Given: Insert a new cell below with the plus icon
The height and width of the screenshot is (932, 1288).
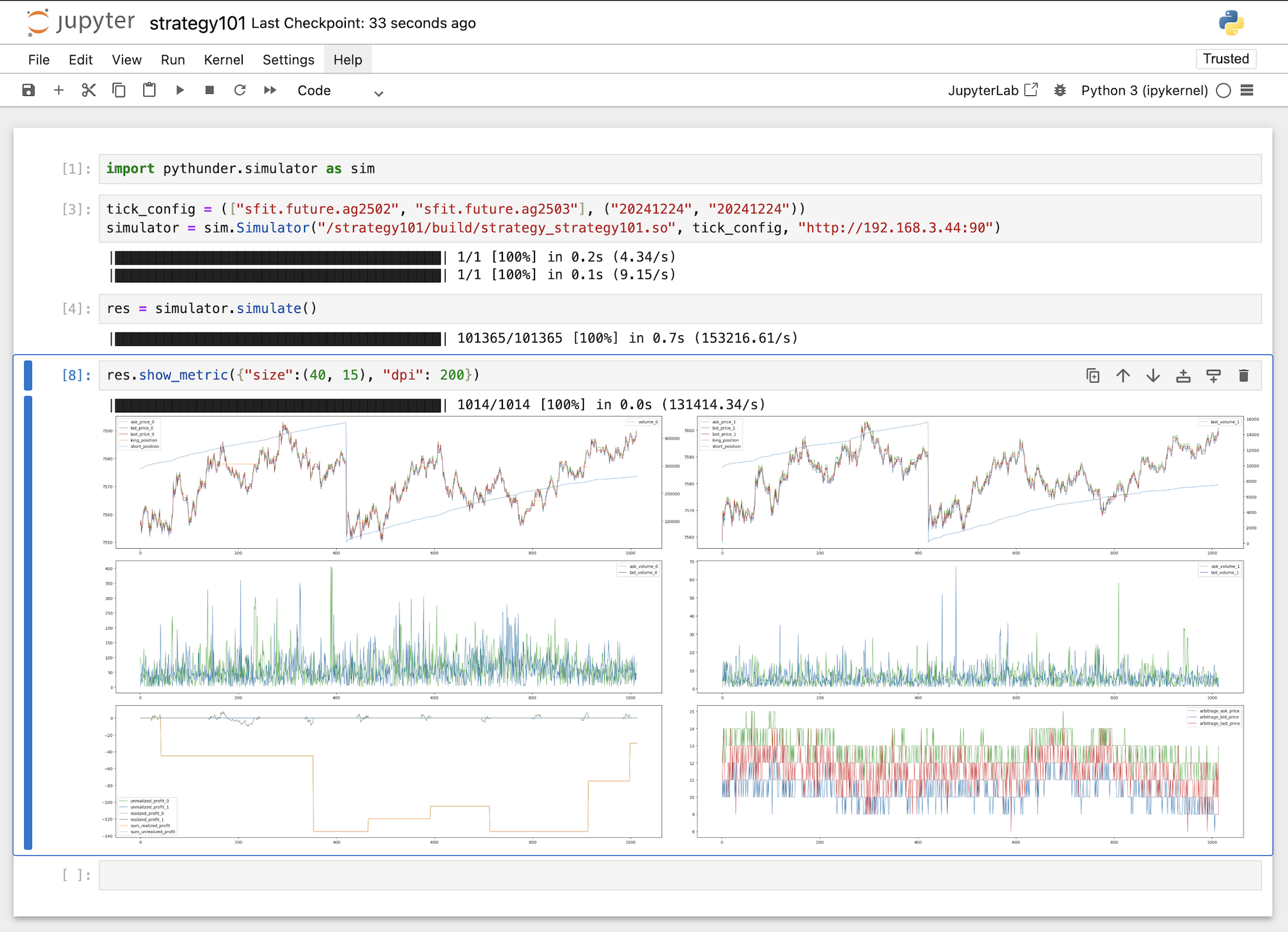Looking at the screenshot, I should [59, 90].
